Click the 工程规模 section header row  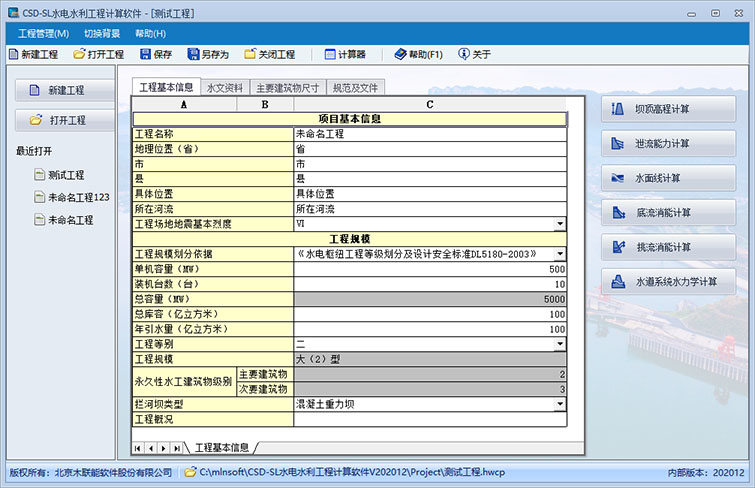350,239
